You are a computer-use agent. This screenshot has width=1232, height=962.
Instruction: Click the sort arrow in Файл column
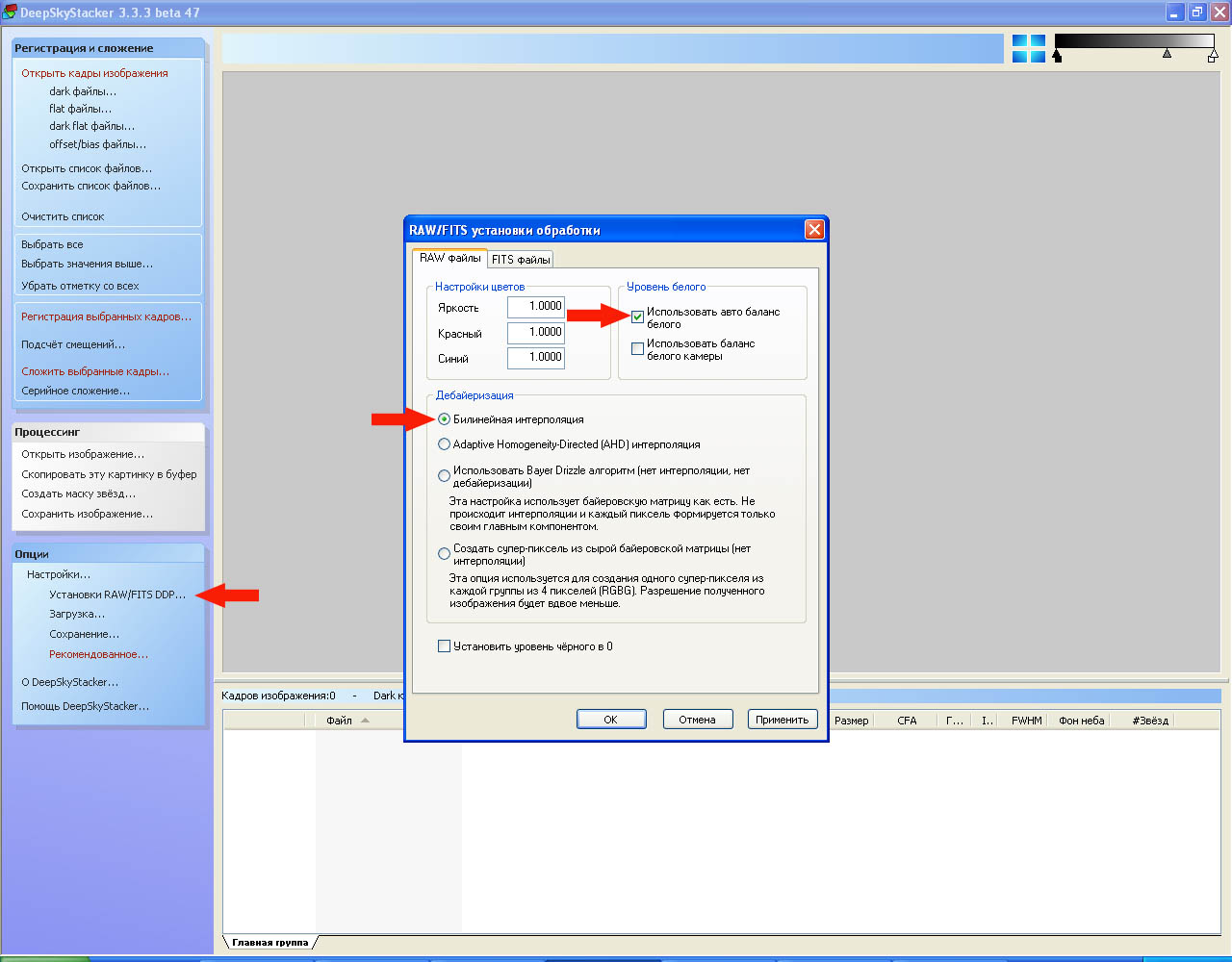point(365,721)
